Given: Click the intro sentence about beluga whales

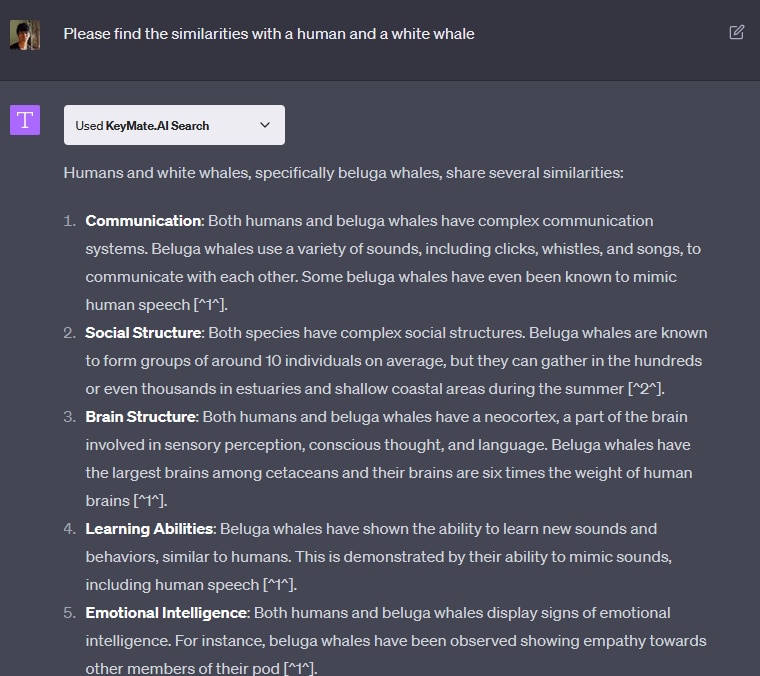Looking at the screenshot, I should click(343, 172).
